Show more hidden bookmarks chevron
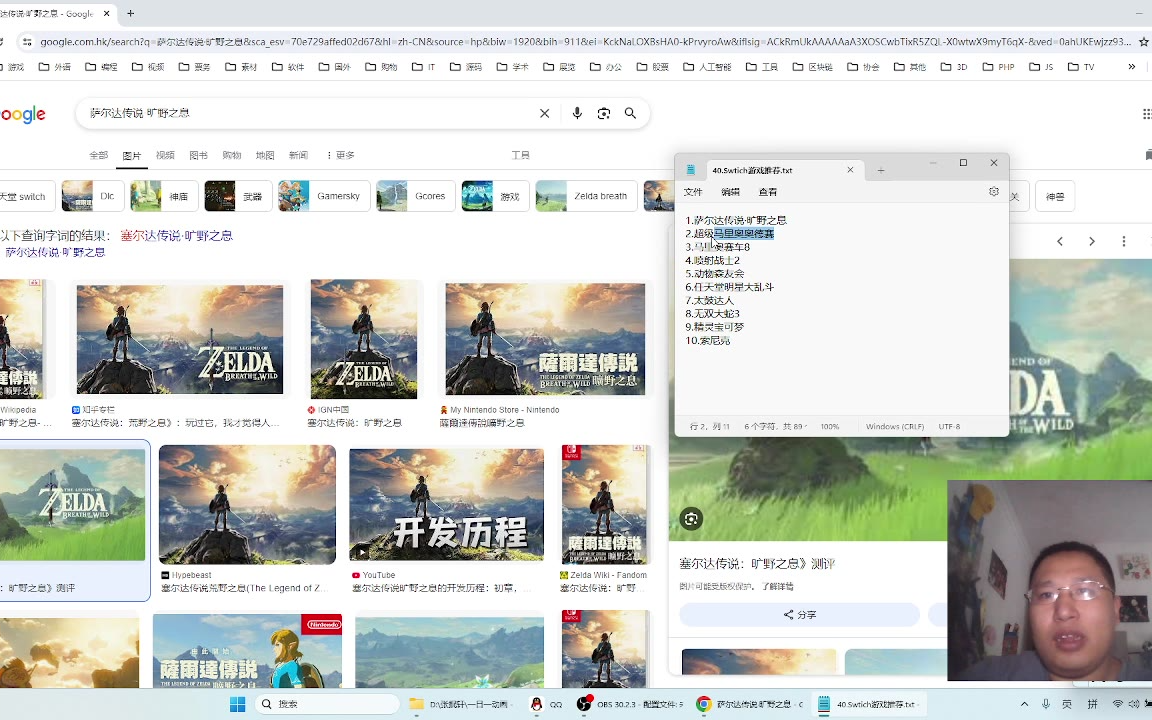 click(x=1131, y=67)
